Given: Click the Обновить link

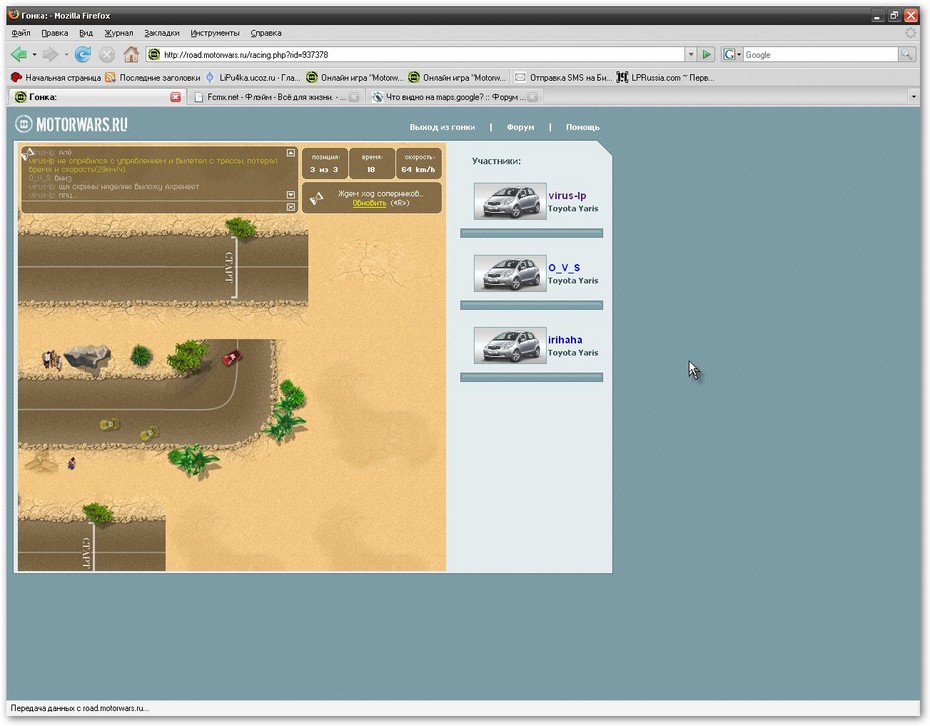Looking at the screenshot, I should coord(369,203).
